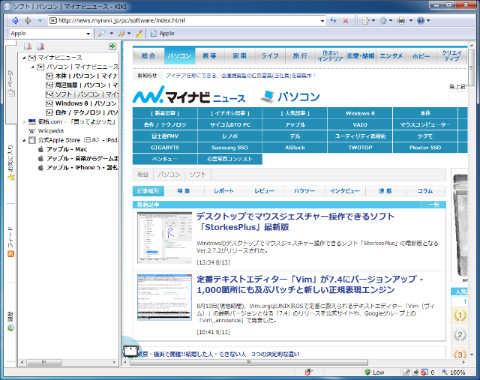The height and width of the screenshot is (380, 480).
Task: Select the パソコン site navigation tab
Action: tap(179, 56)
